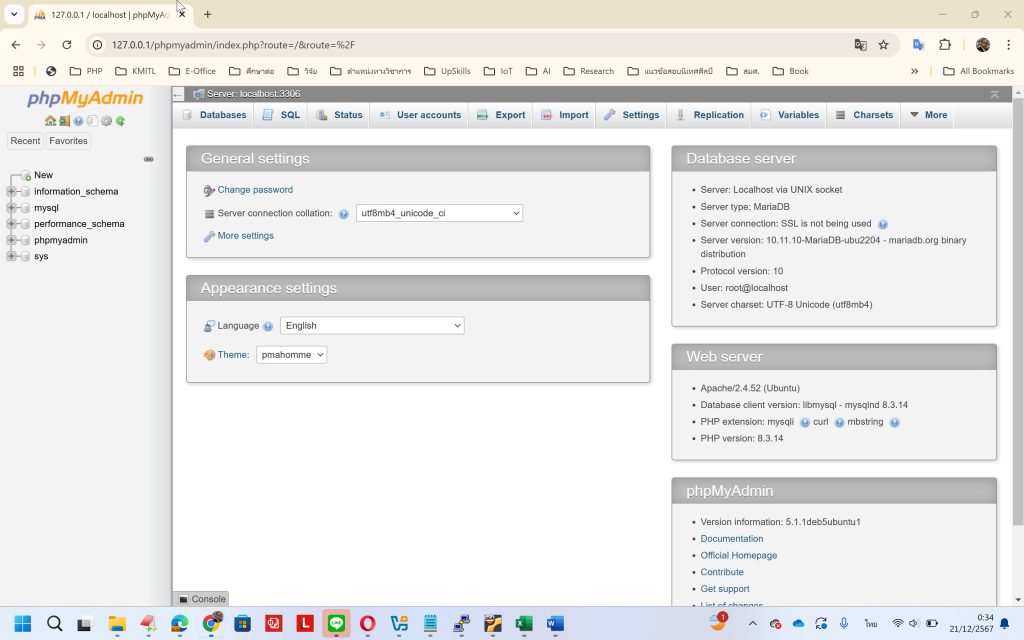Click the log out (empty session data) icon
This screenshot has height=640, width=1024.
65,121
